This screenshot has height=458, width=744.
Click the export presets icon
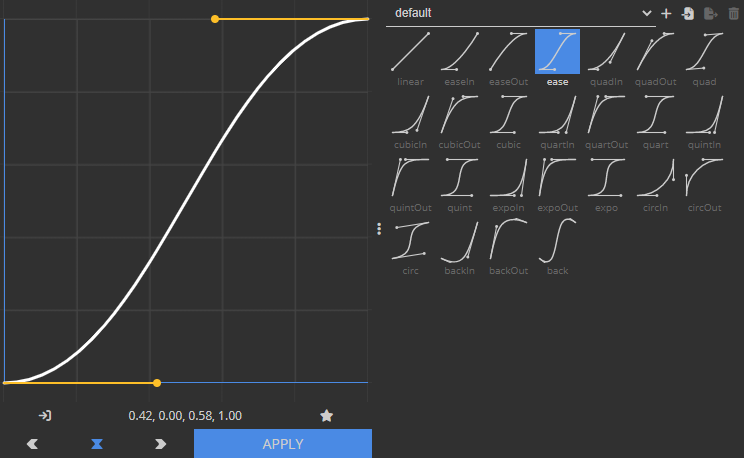(x=711, y=14)
